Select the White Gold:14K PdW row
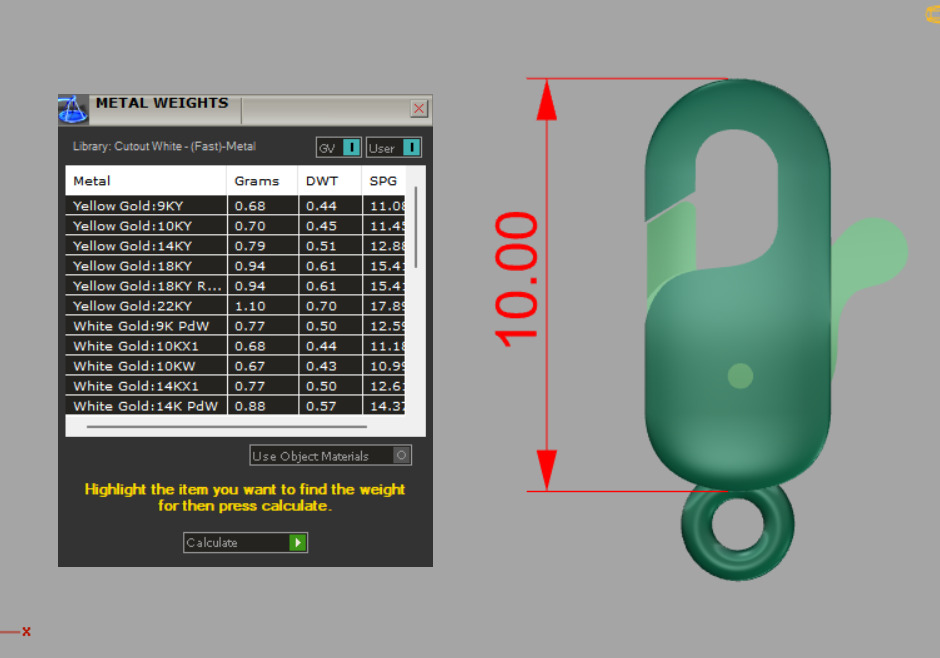 (235, 406)
